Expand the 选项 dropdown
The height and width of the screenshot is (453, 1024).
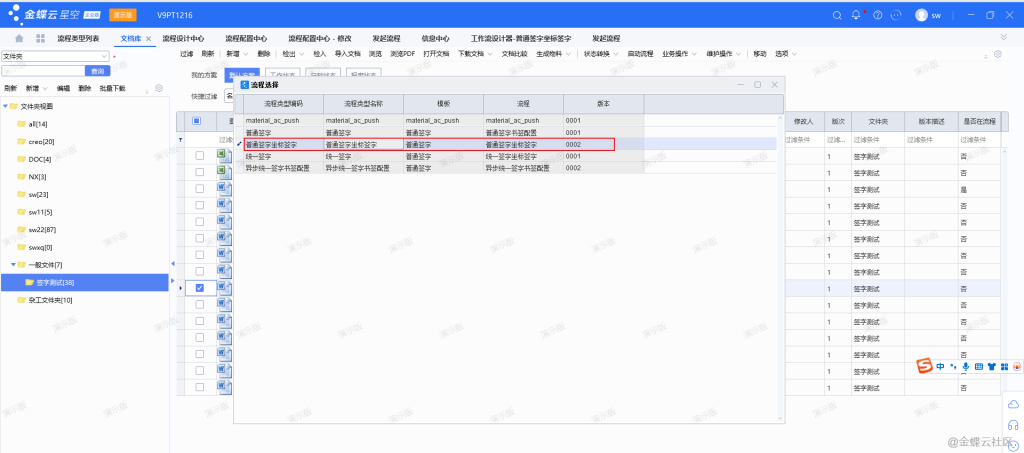(x=795, y=54)
